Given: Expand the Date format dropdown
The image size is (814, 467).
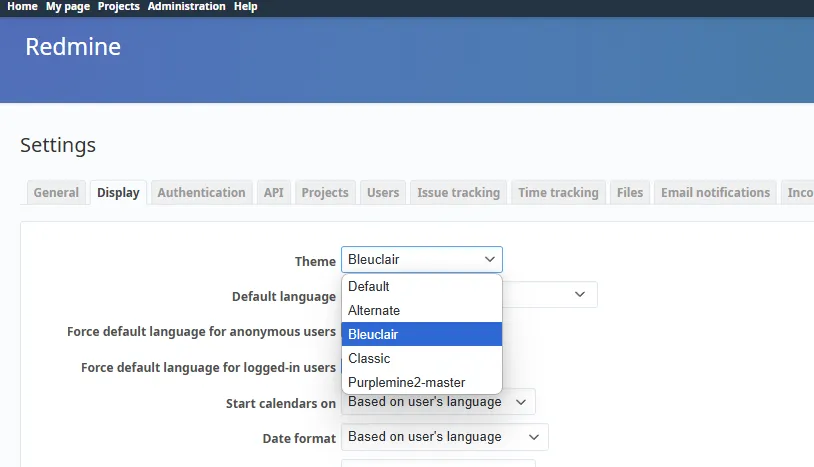Looking at the screenshot, I should (444, 437).
